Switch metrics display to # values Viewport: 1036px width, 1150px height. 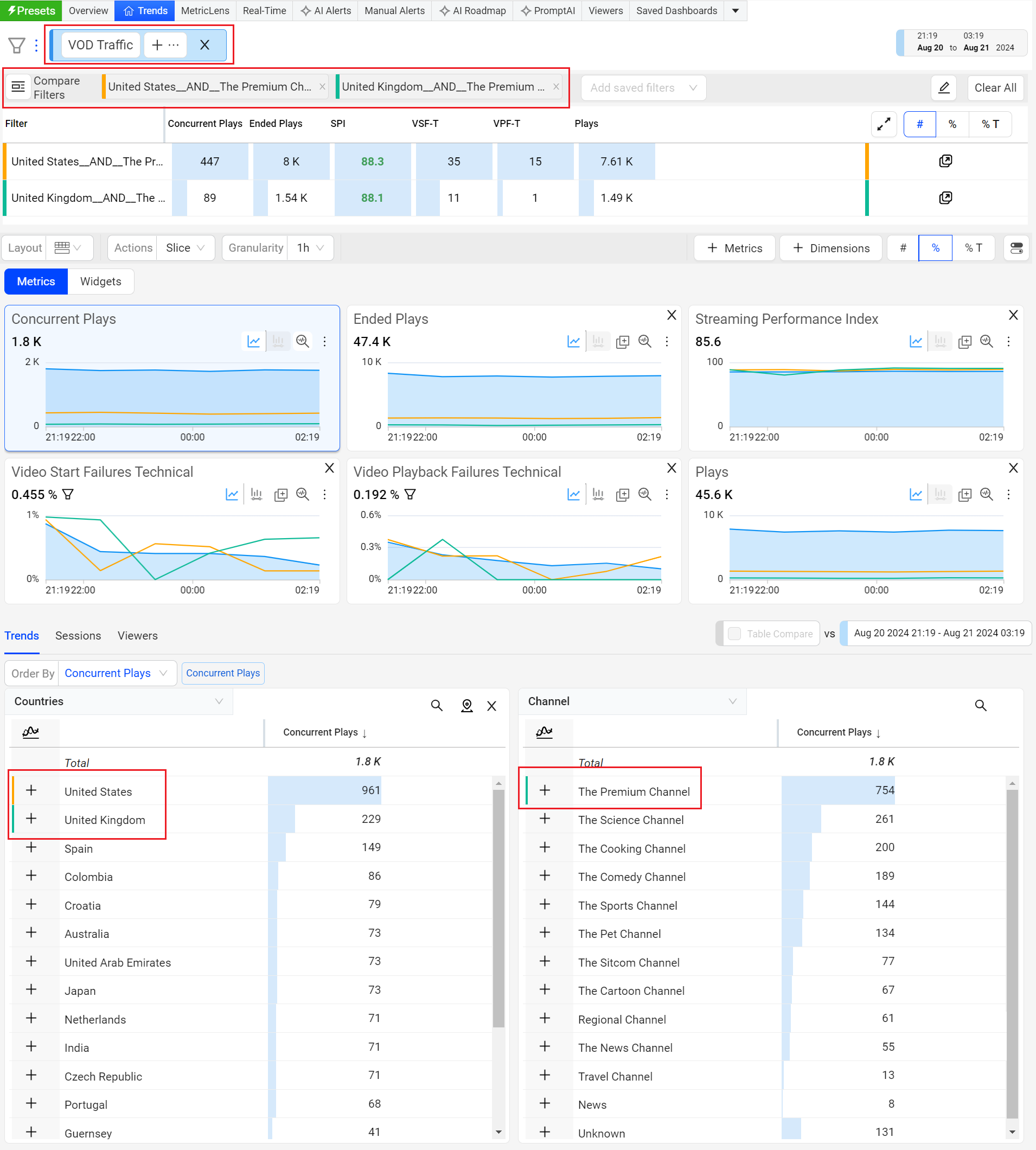pyautogui.click(x=903, y=248)
